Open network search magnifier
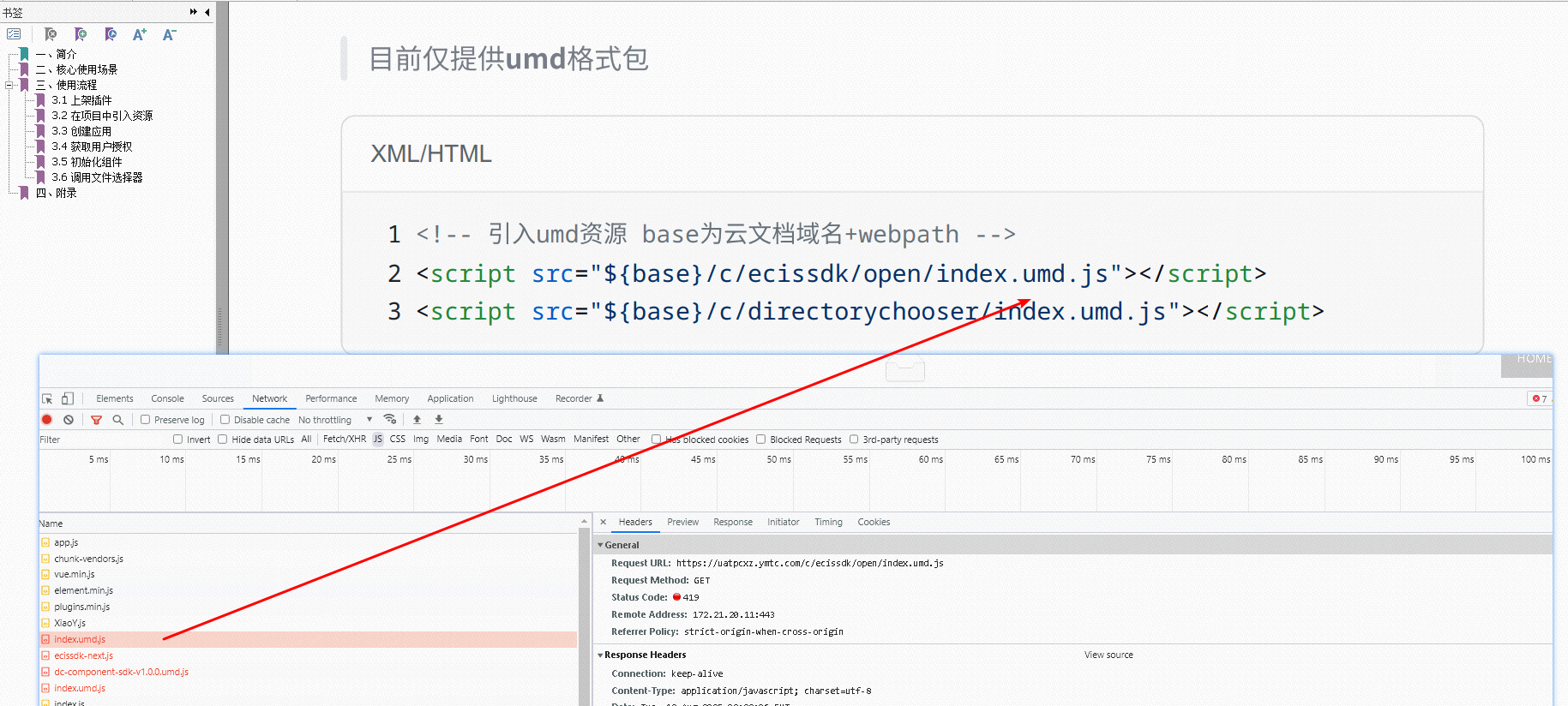This screenshot has height=706, width=1568. (118, 420)
